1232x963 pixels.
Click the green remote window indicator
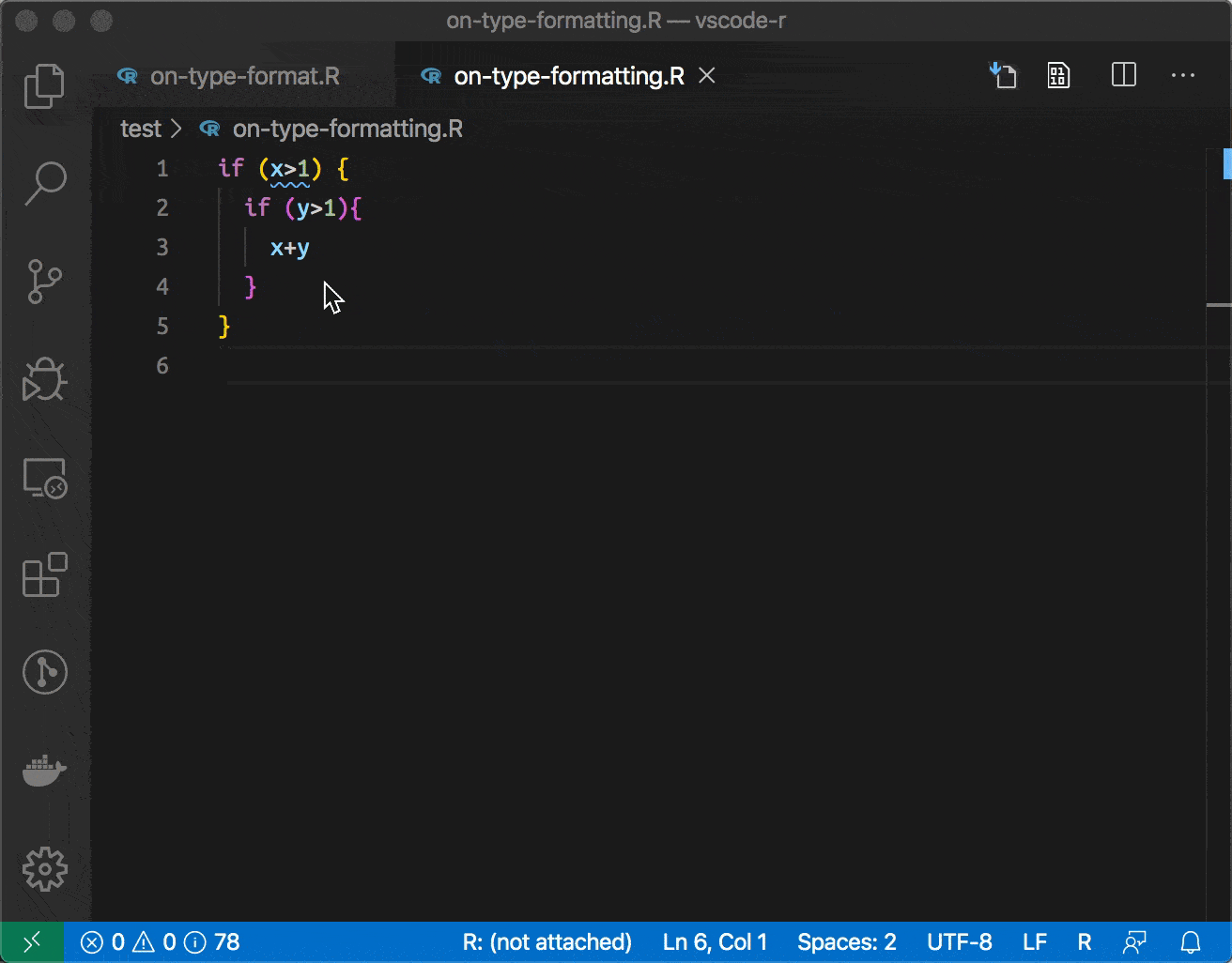tap(31, 942)
